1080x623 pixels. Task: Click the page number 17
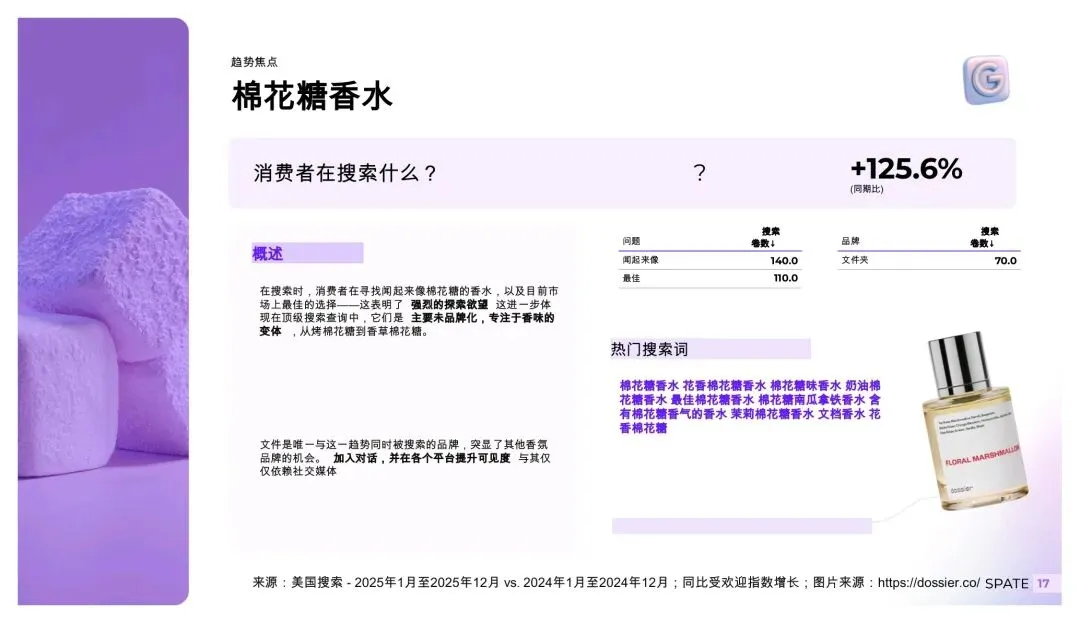click(1043, 583)
